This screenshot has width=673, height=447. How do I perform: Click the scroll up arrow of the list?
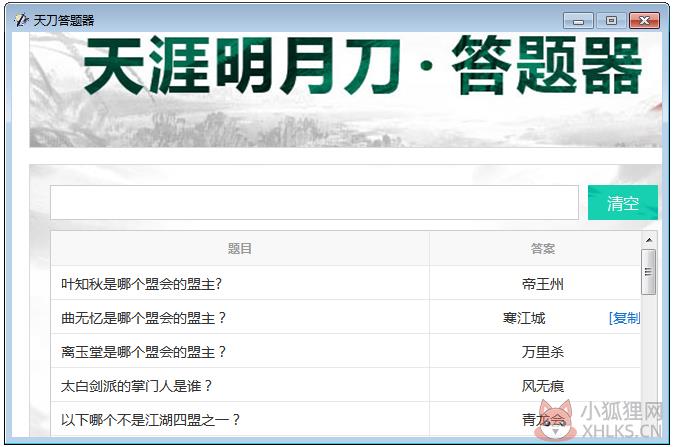click(649, 240)
